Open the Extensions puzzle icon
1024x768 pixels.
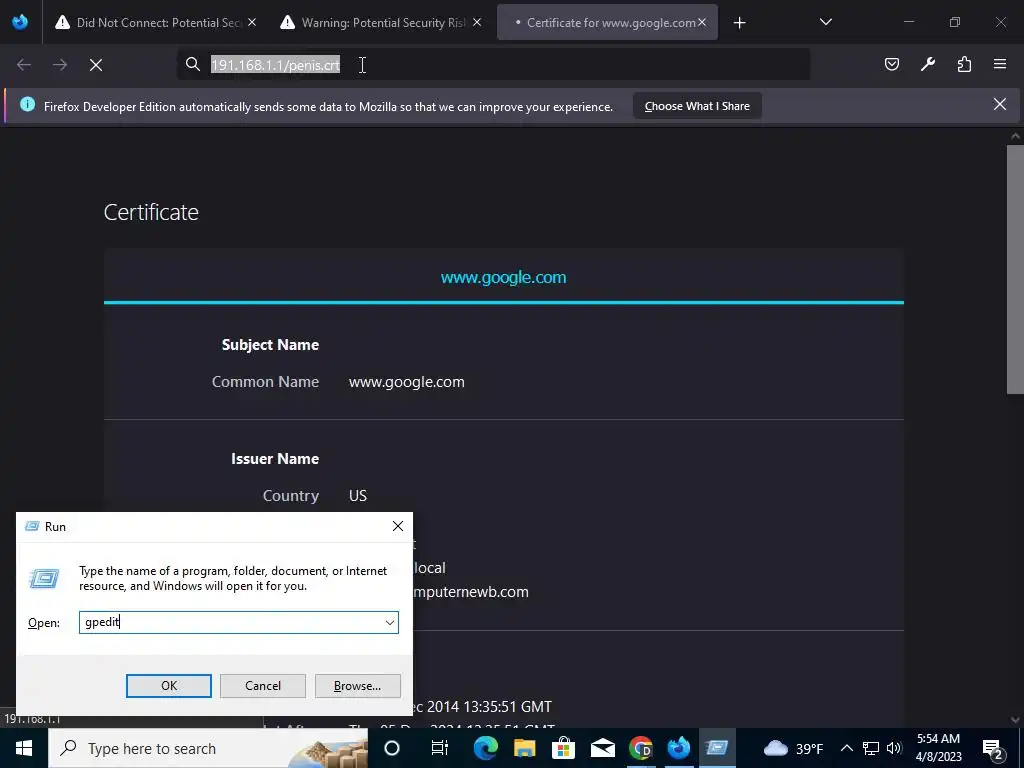[964, 64]
